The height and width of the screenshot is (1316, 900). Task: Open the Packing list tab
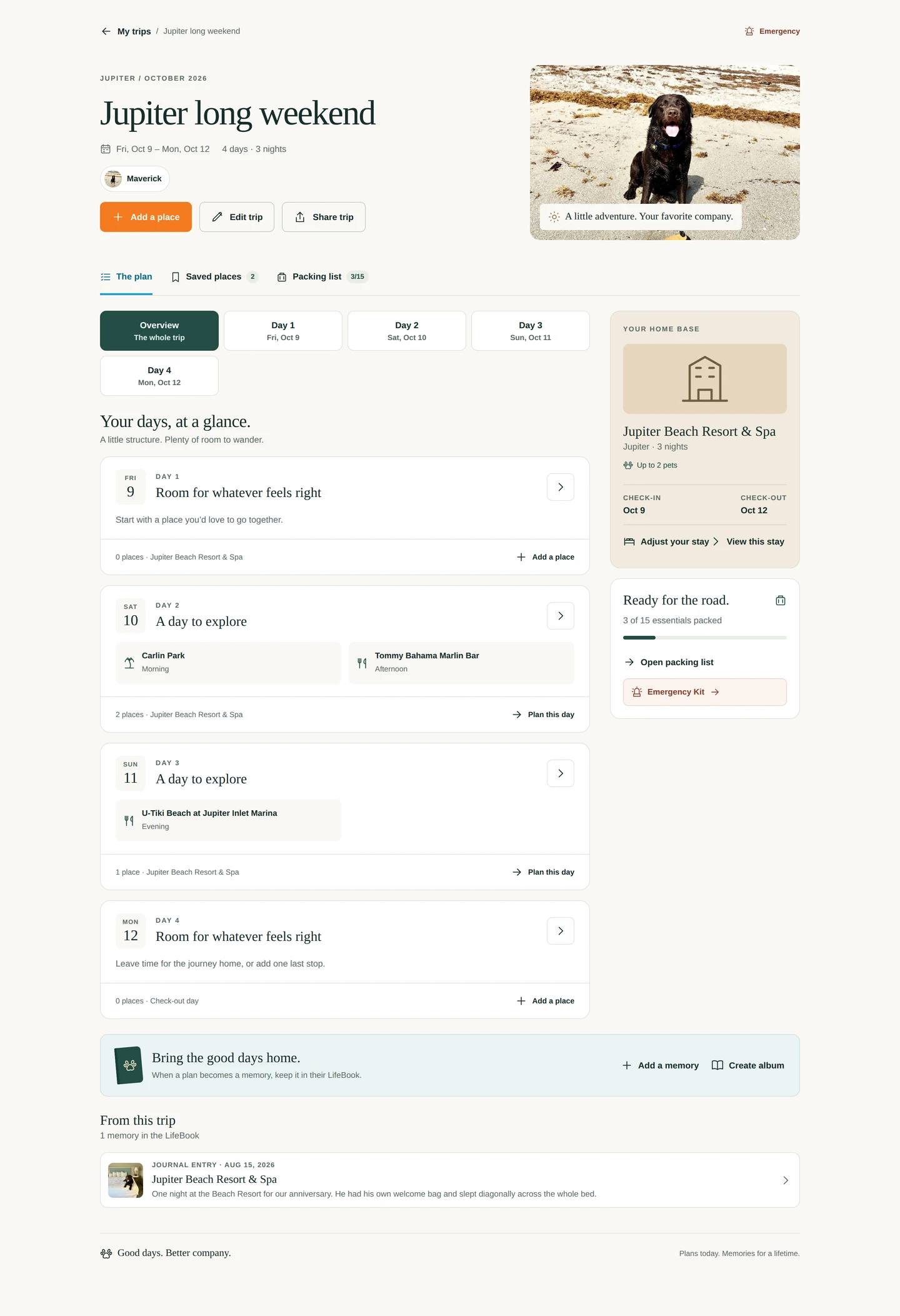[322, 277]
